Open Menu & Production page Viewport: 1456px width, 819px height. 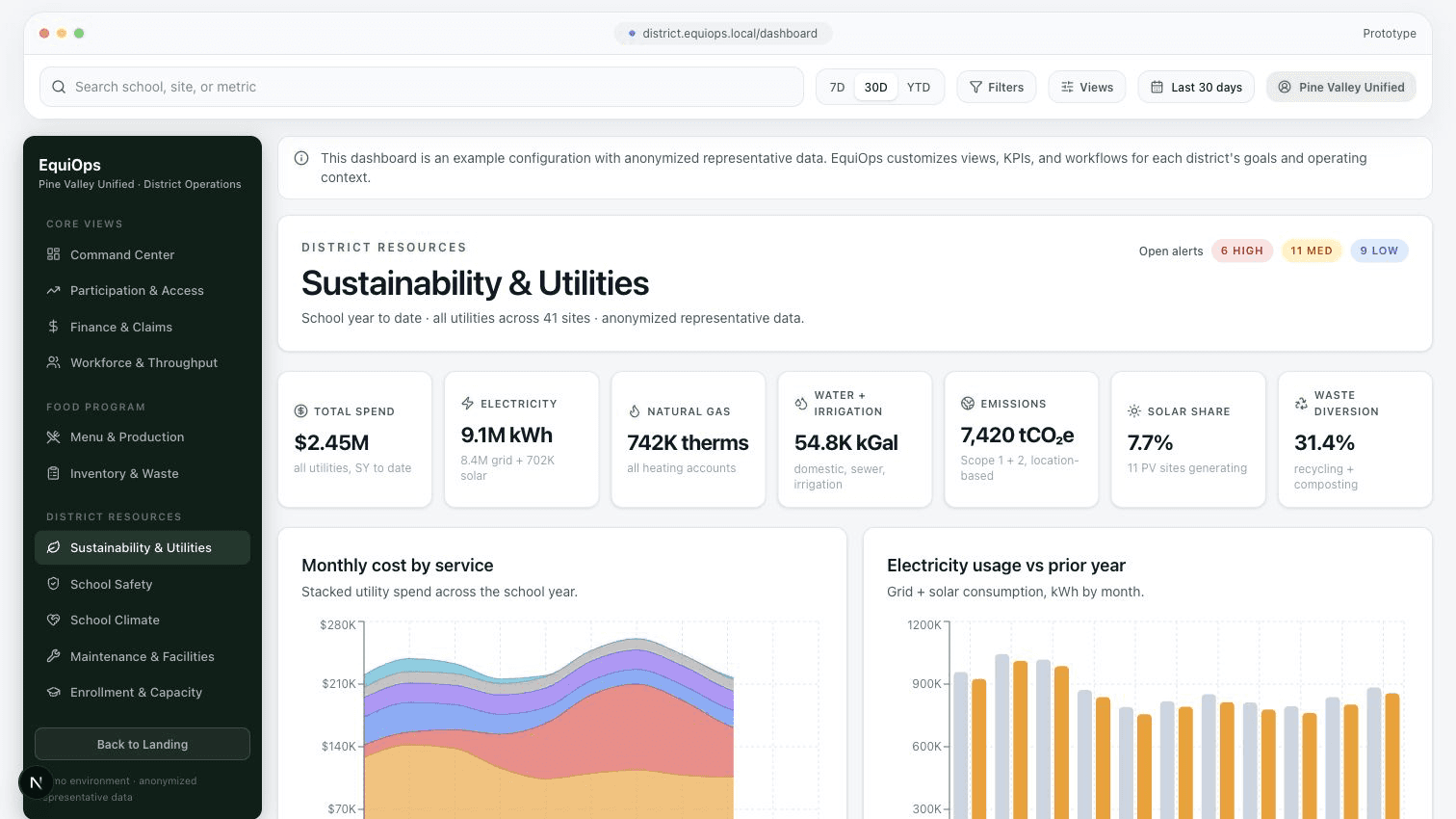[x=143, y=436]
